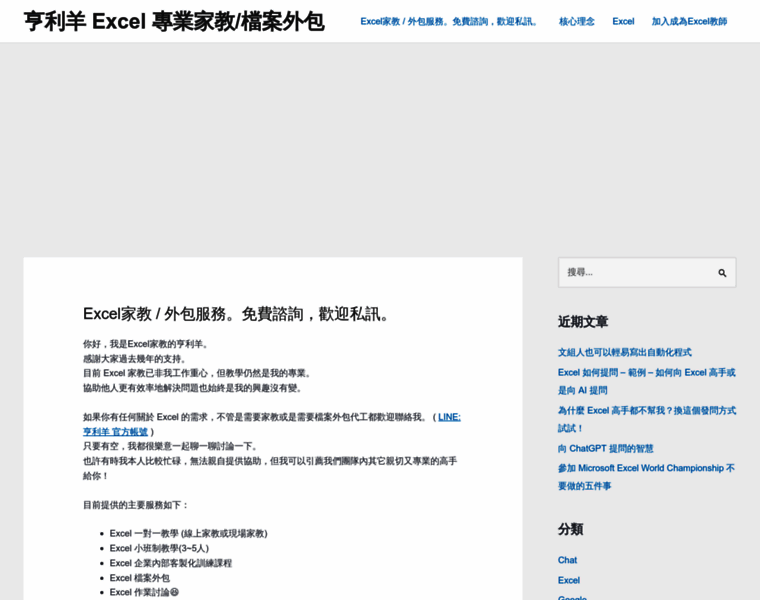Focus the 搜尋 search input field
Image resolution: width=760 pixels, height=600 pixels.
point(647,272)
